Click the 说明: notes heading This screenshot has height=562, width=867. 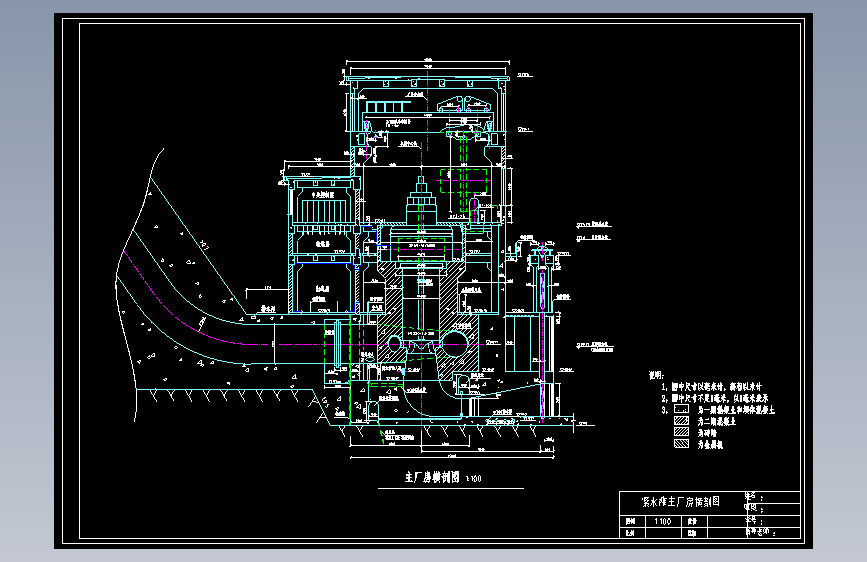(656, 376)
